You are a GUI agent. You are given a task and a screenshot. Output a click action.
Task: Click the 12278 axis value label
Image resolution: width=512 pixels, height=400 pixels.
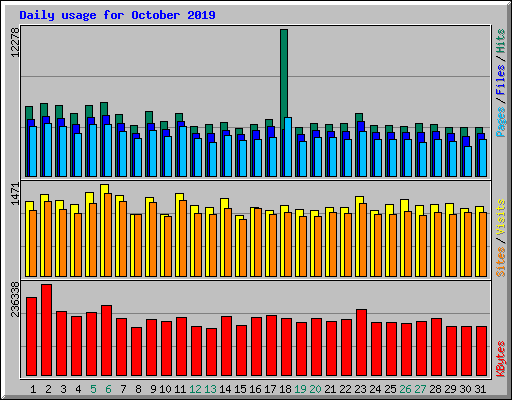coord(16,42)
